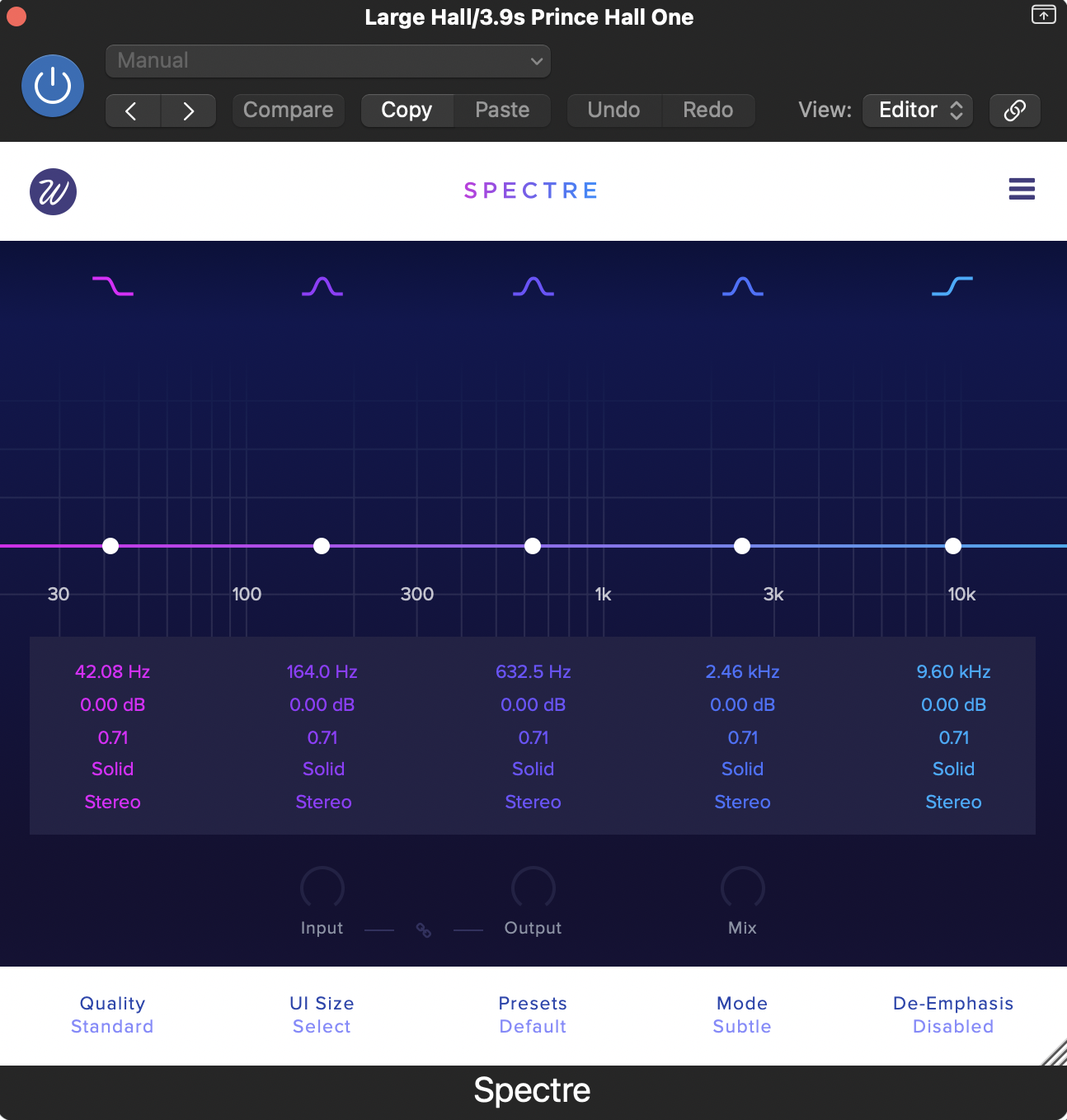Viewport: 1067px width, 1120px height.
Task: Open the Stereo dropdown for 2.46 kHz band
Action: click(x=743, y=802)
